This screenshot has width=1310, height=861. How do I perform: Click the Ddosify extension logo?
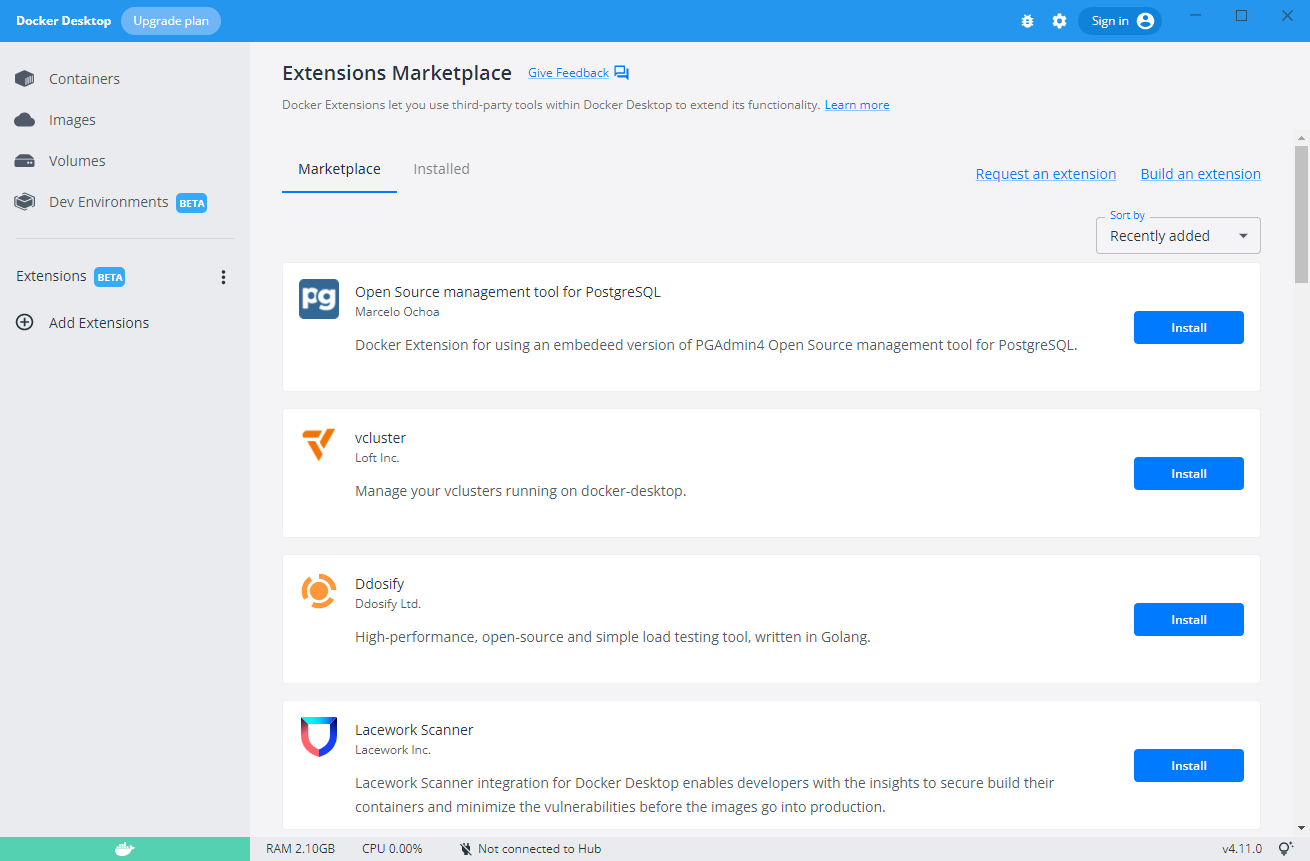(x=319, y=591)
